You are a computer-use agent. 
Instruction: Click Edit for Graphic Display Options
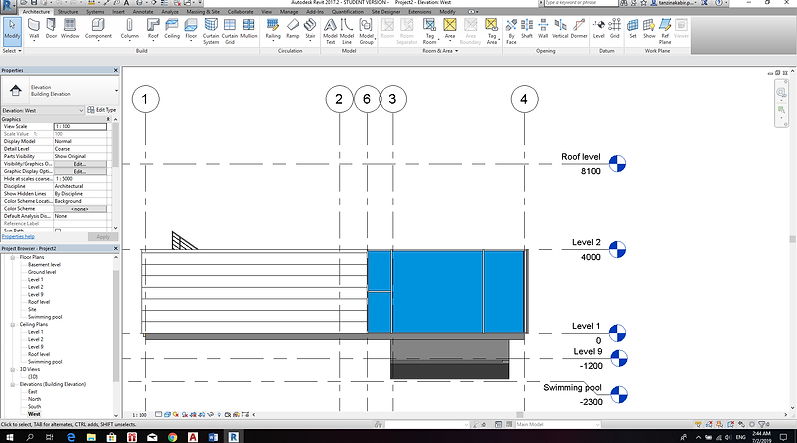[80, 171]
